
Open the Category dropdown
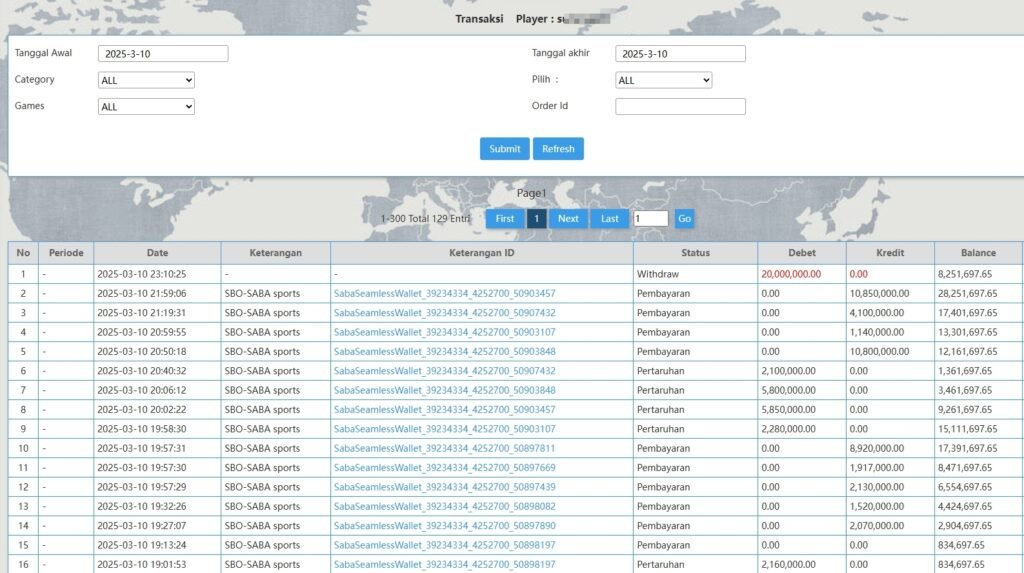click(x=146, y=80)
